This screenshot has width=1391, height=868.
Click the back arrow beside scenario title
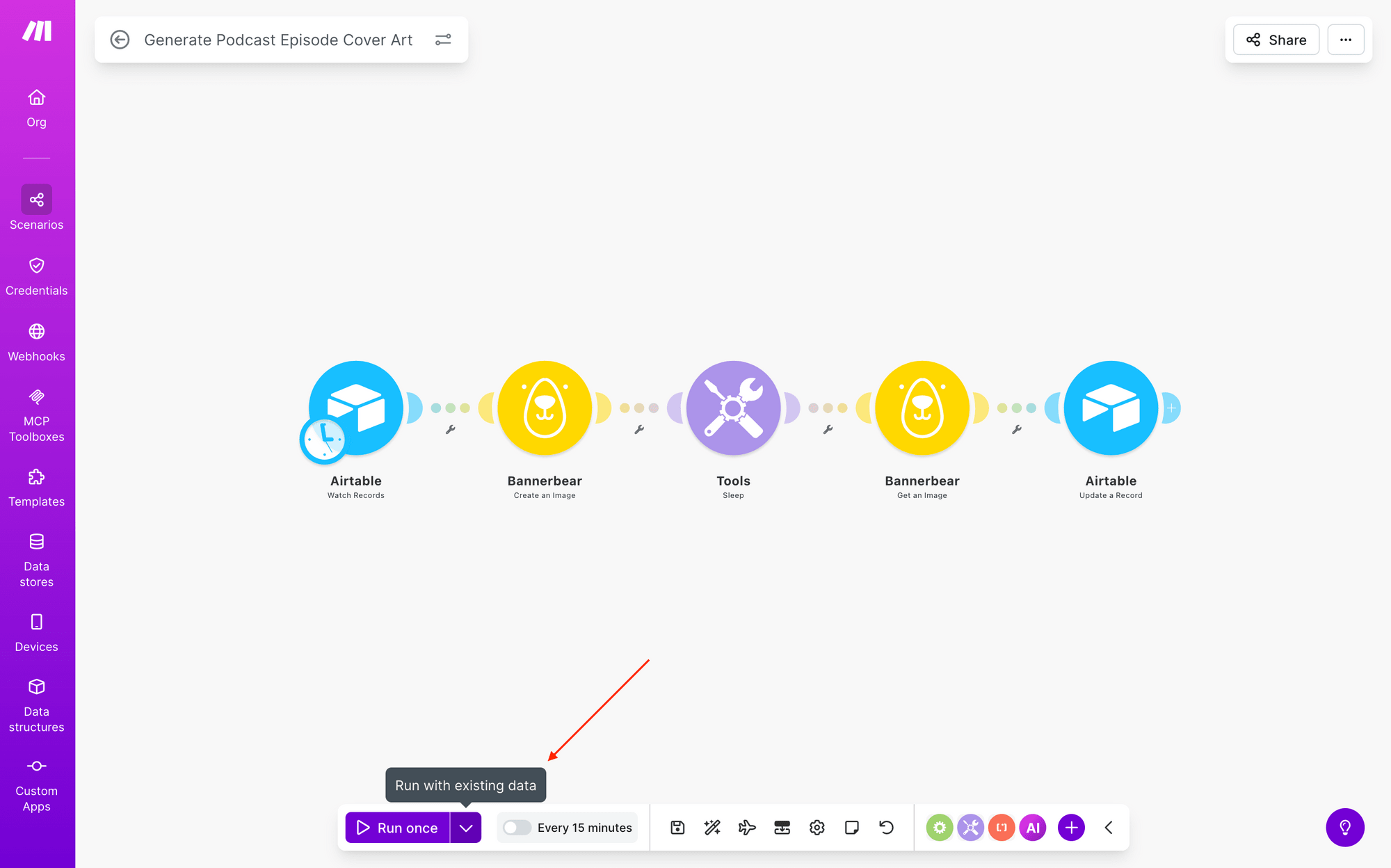point(120,40)
